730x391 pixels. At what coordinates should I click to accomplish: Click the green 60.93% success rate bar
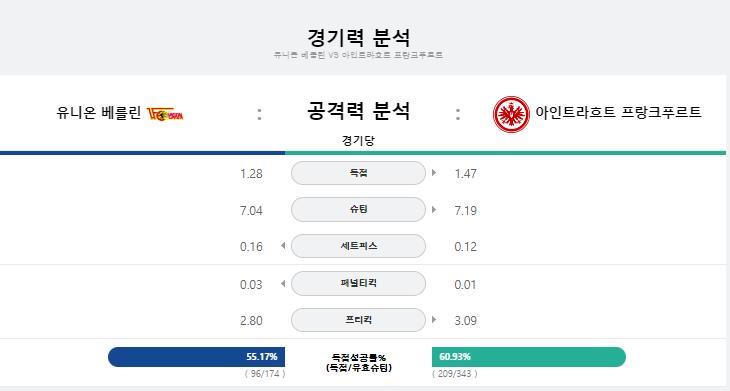529,357
